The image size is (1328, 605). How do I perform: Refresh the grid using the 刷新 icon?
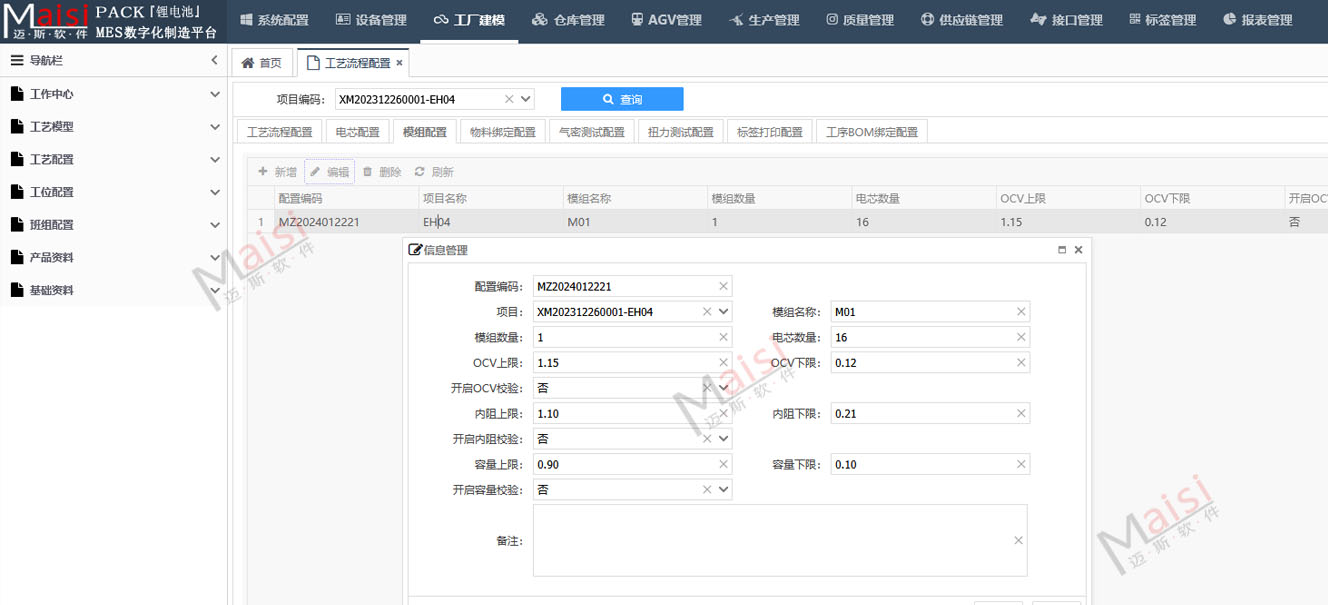418,171
